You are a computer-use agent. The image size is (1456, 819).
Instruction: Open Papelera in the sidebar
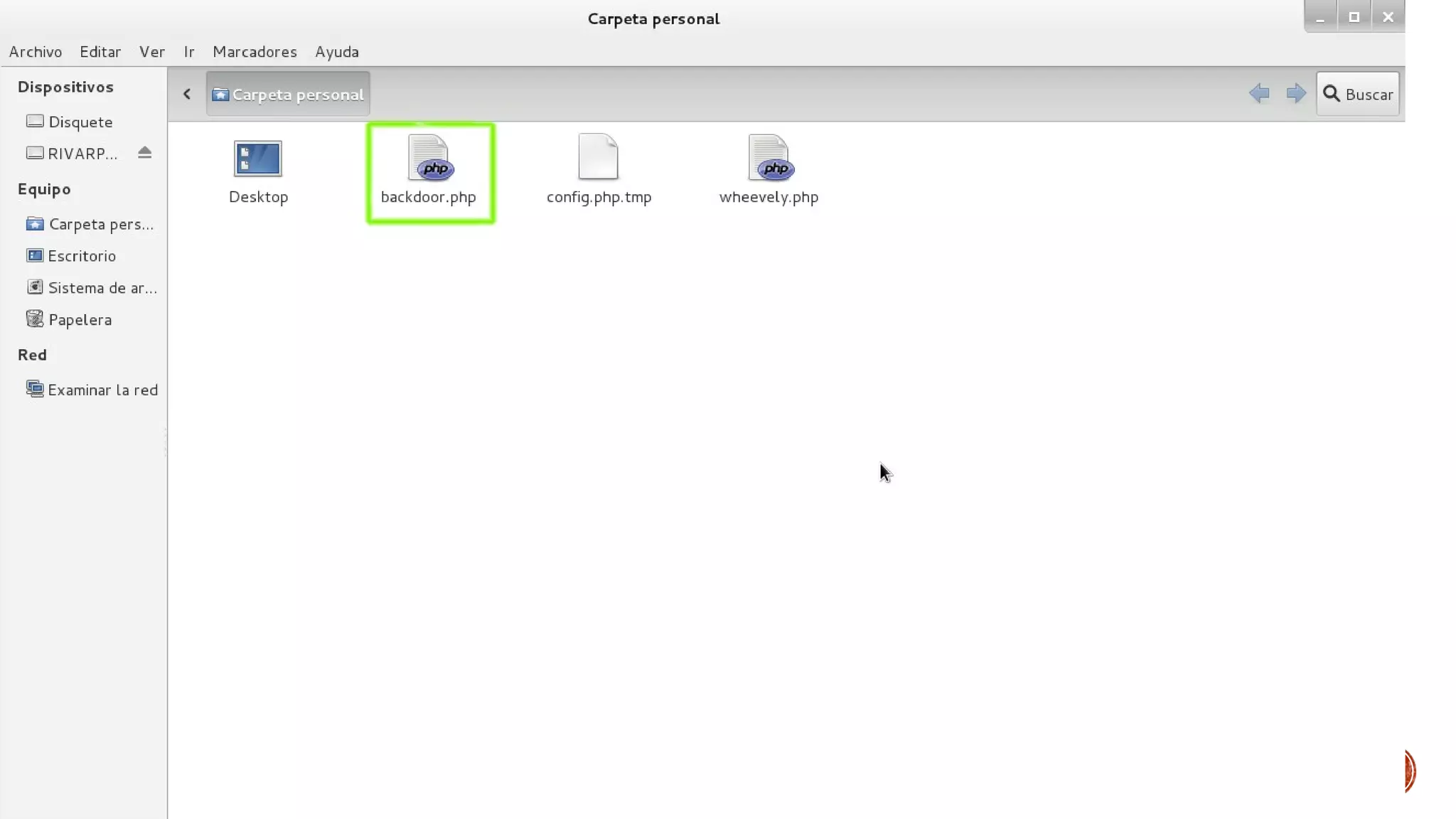coord(80,320)
